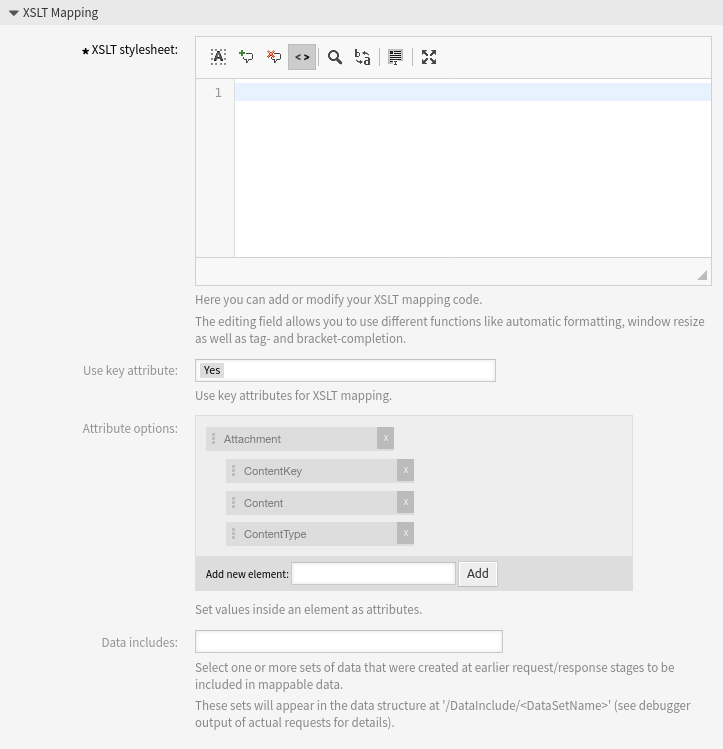Screen dimensions: 723x749
Task: Open the Replace text tool
Action: coord(362,57)
